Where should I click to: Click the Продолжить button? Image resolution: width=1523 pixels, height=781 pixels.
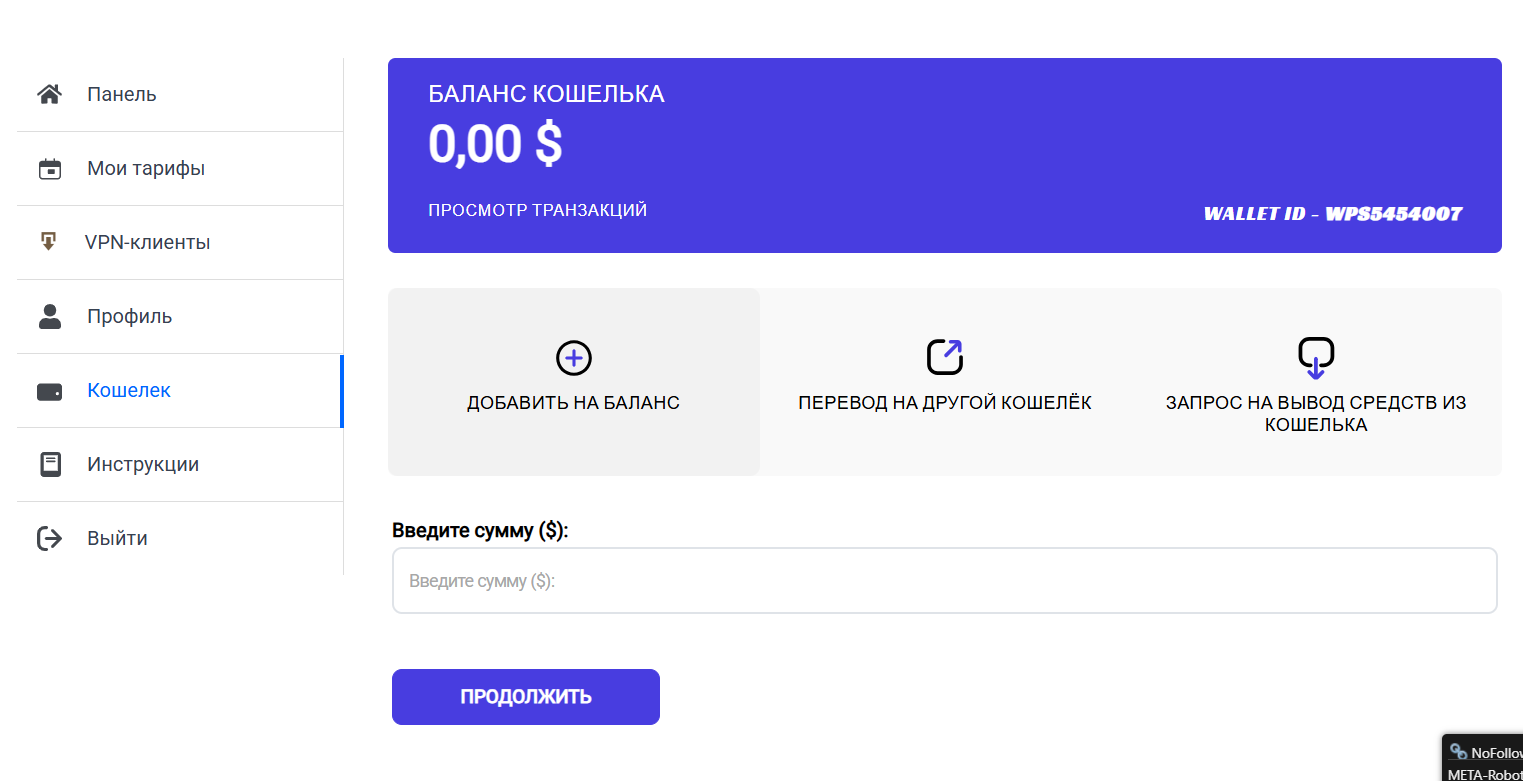click(526, 697)
